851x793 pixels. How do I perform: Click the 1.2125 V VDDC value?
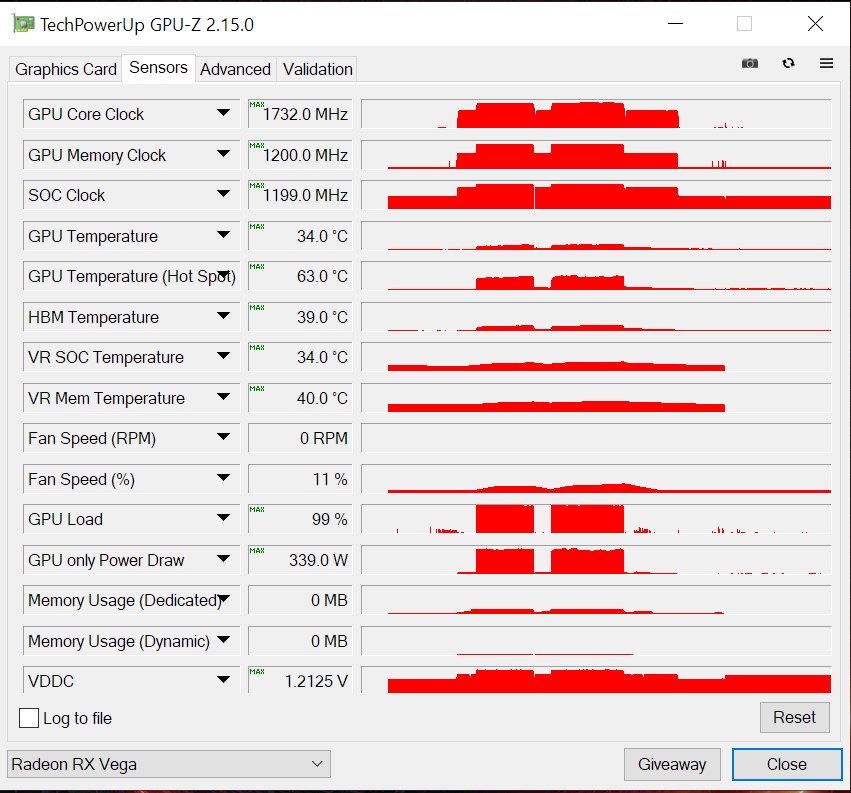(300, 681)
